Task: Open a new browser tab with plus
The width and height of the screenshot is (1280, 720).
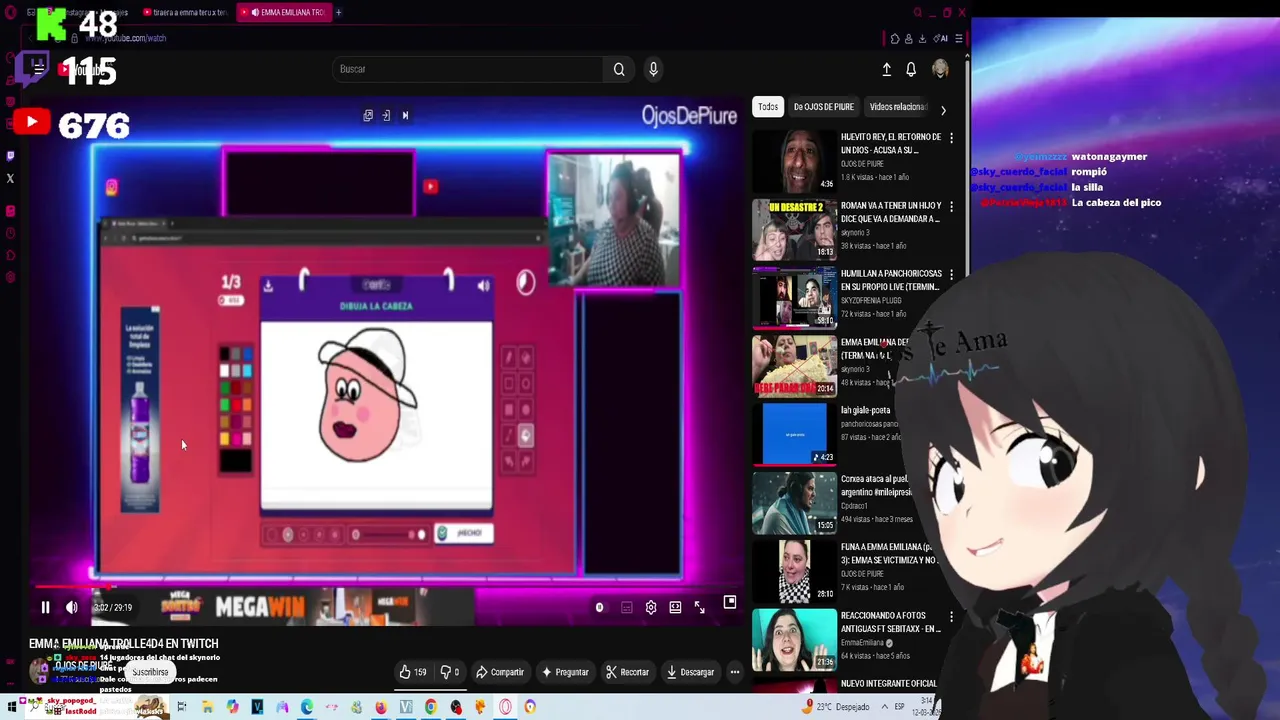Action: (x=338, y=12)
